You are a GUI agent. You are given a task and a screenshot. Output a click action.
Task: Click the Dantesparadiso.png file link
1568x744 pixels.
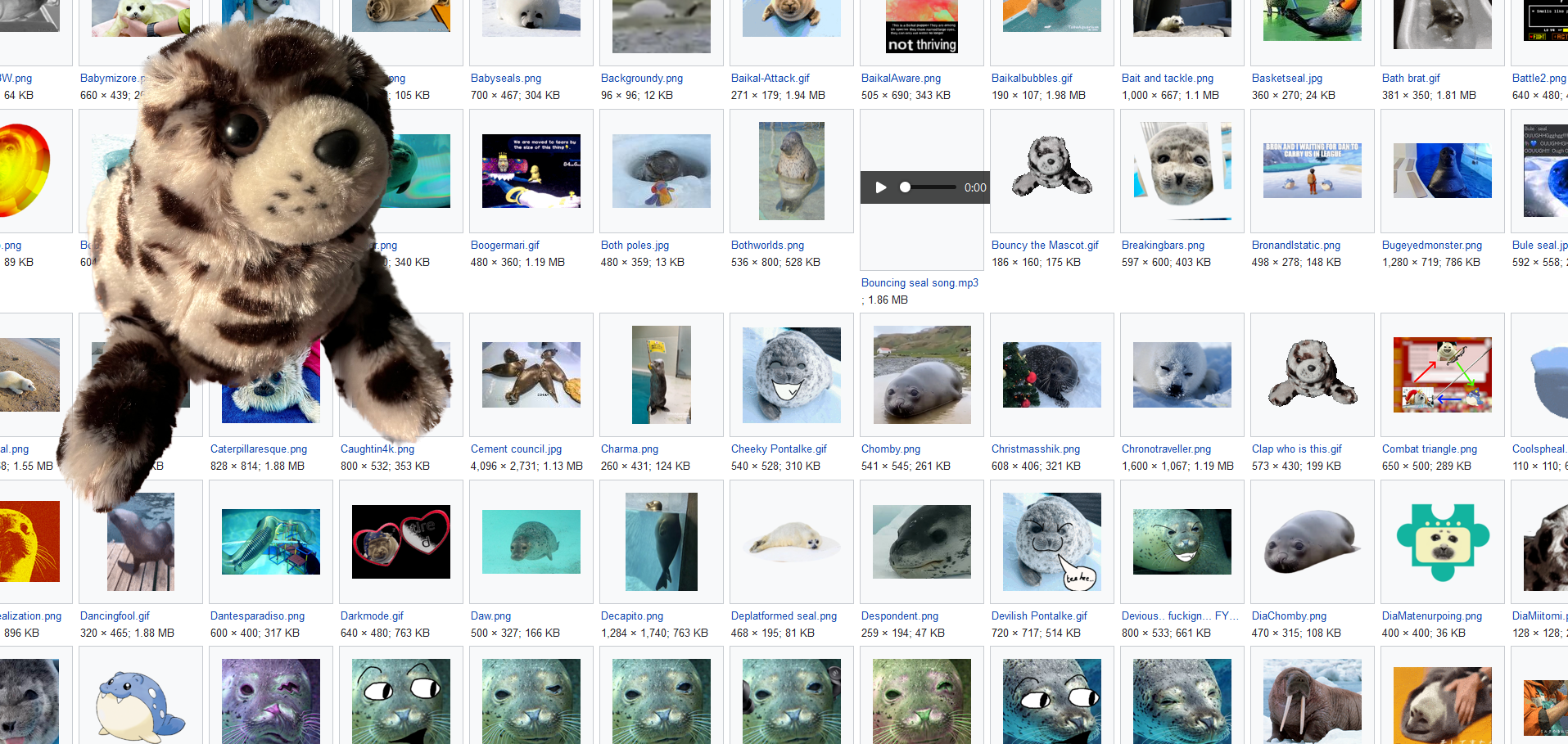tap(257, 616)
